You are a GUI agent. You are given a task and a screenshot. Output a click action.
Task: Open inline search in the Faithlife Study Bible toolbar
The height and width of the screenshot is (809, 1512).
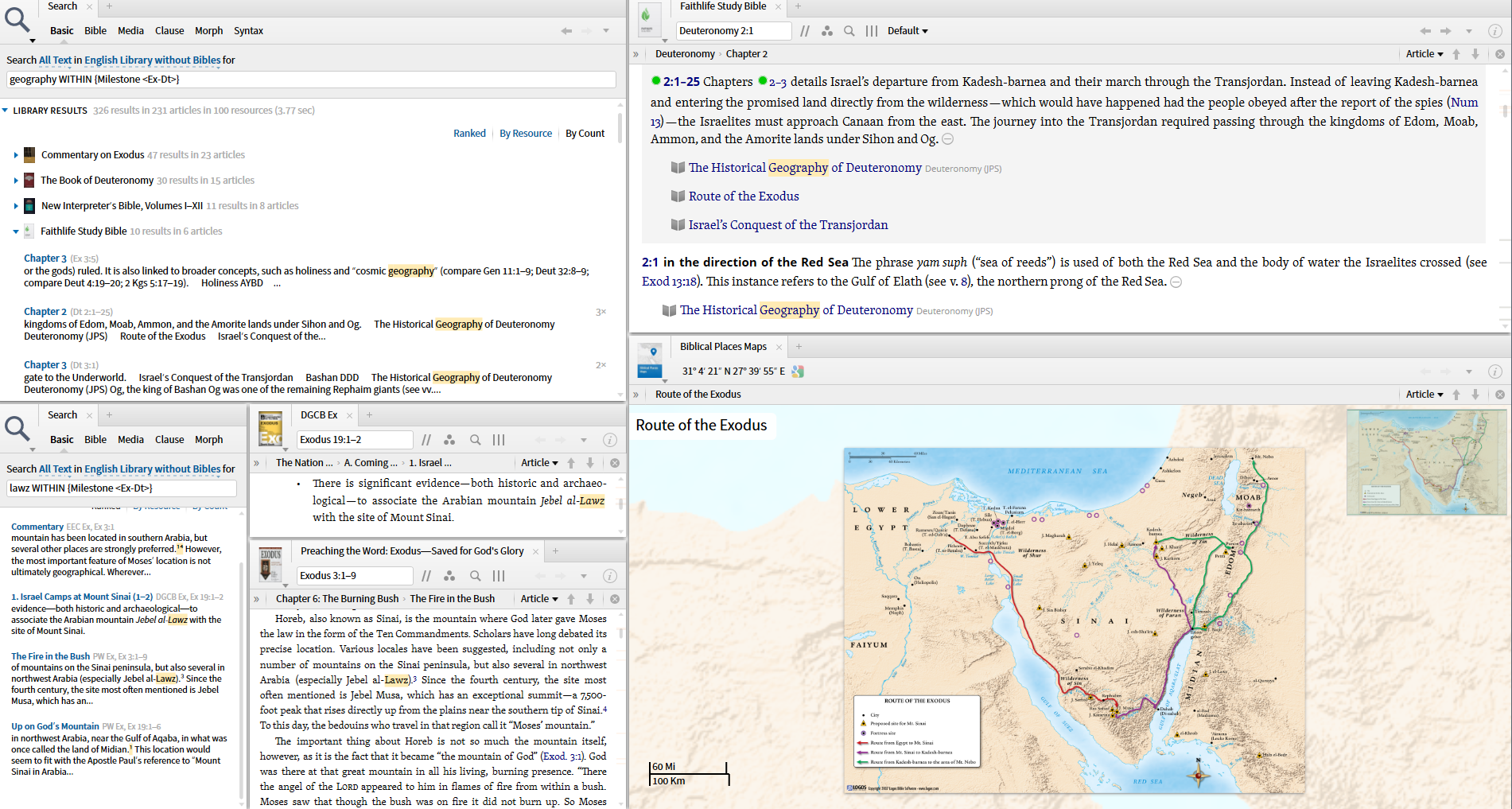[849, 31]
